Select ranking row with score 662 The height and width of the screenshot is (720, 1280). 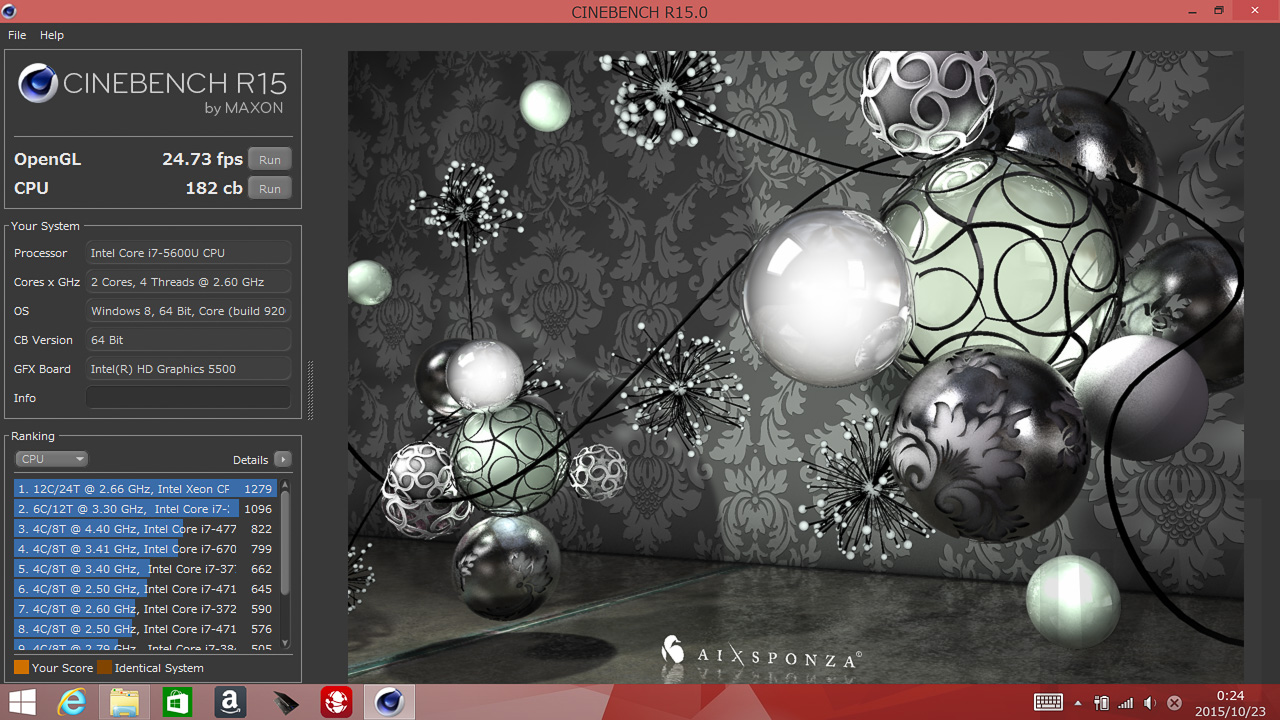click(x=145, y=569)
